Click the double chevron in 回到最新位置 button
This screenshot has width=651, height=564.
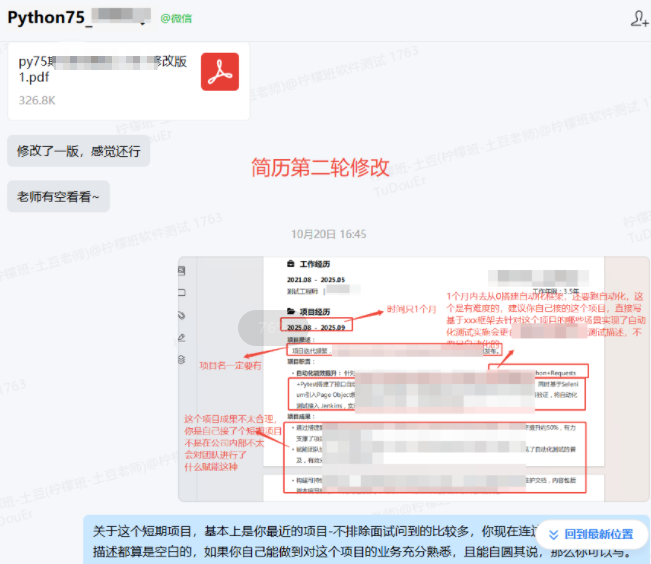(550, 534)
